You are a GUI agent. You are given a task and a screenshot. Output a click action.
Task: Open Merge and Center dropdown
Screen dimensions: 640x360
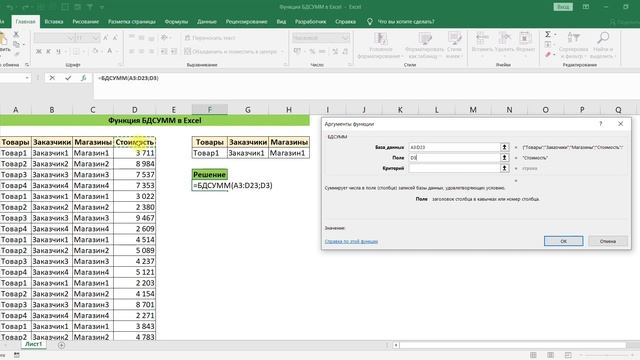pos(282,51)
